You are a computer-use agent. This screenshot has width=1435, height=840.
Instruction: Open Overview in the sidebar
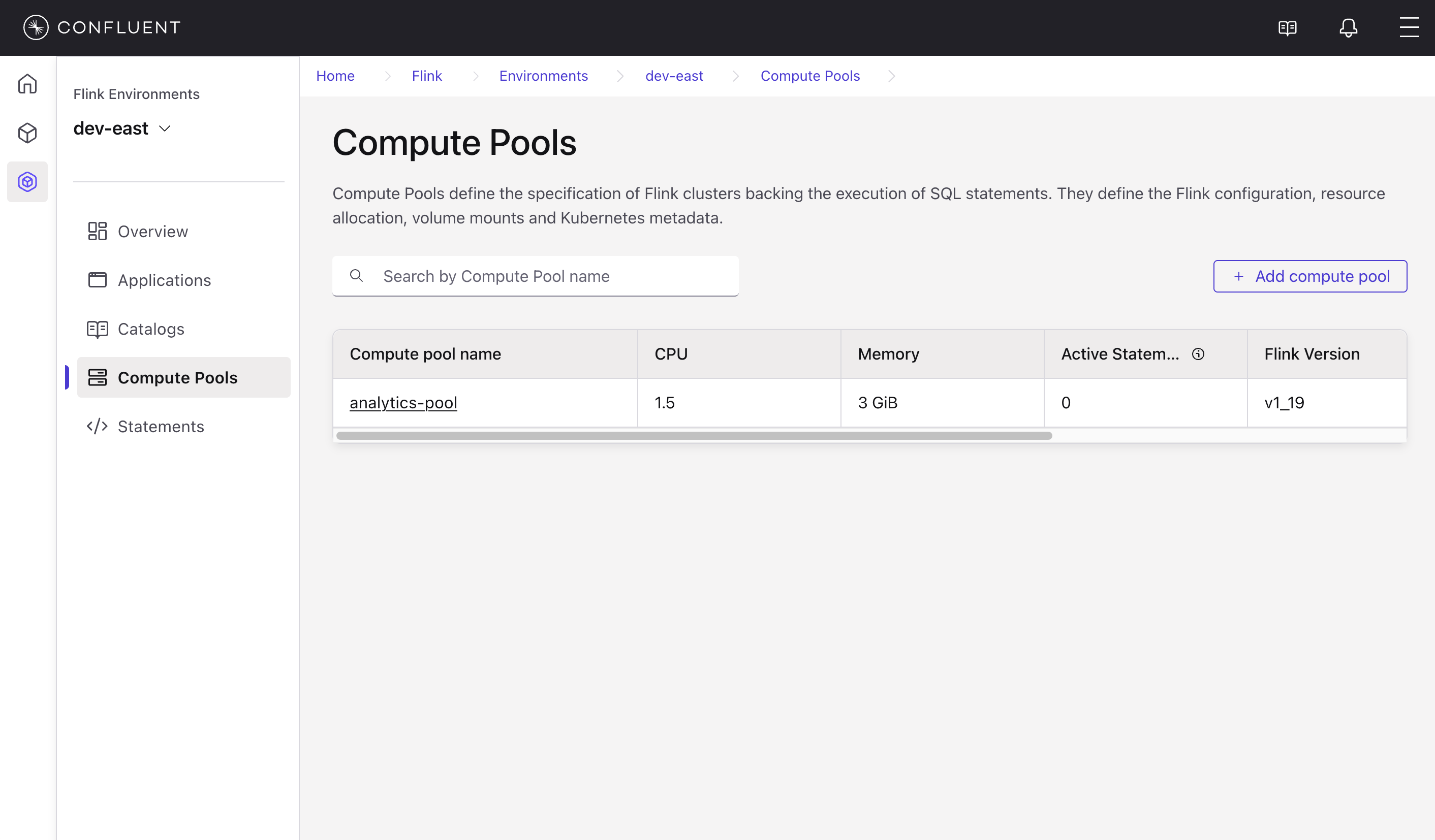click(152, 232)
